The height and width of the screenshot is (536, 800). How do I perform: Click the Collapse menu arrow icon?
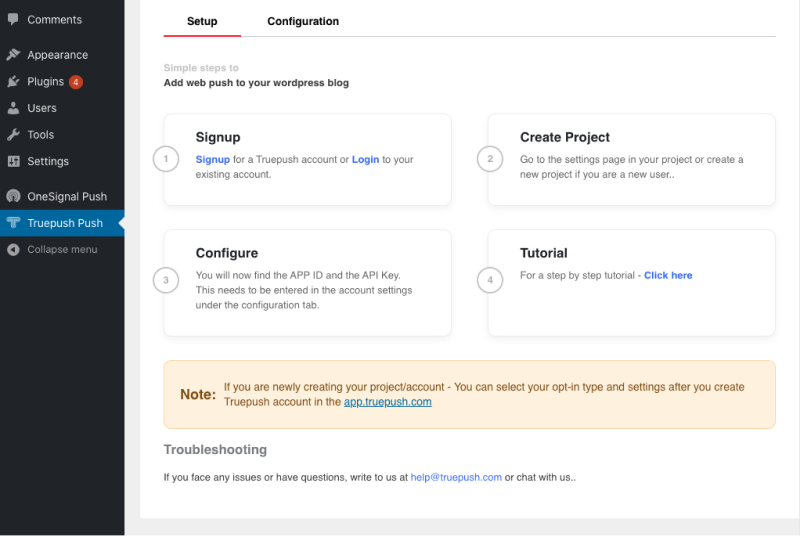[13, 249]
